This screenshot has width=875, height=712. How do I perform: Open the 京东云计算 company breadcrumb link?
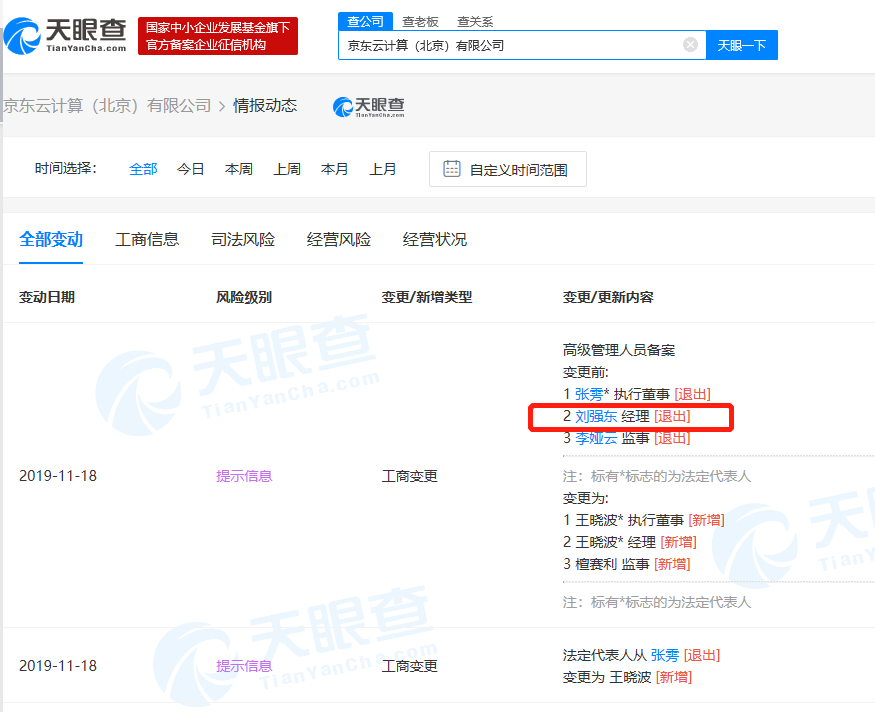pyautogui.click(x=106, y=106)
